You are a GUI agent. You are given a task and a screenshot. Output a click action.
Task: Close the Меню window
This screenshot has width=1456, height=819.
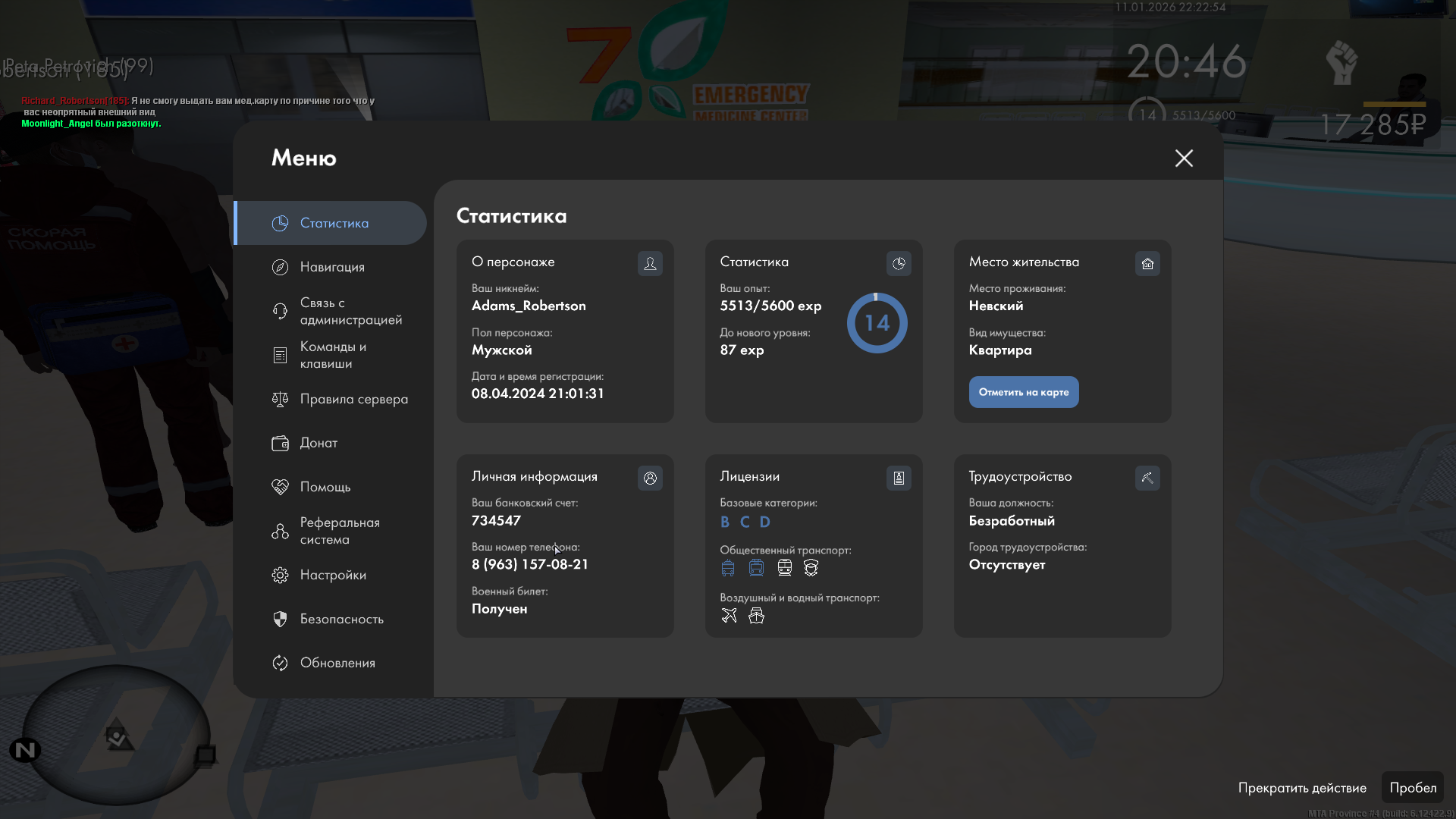[x=1184, y=158]
